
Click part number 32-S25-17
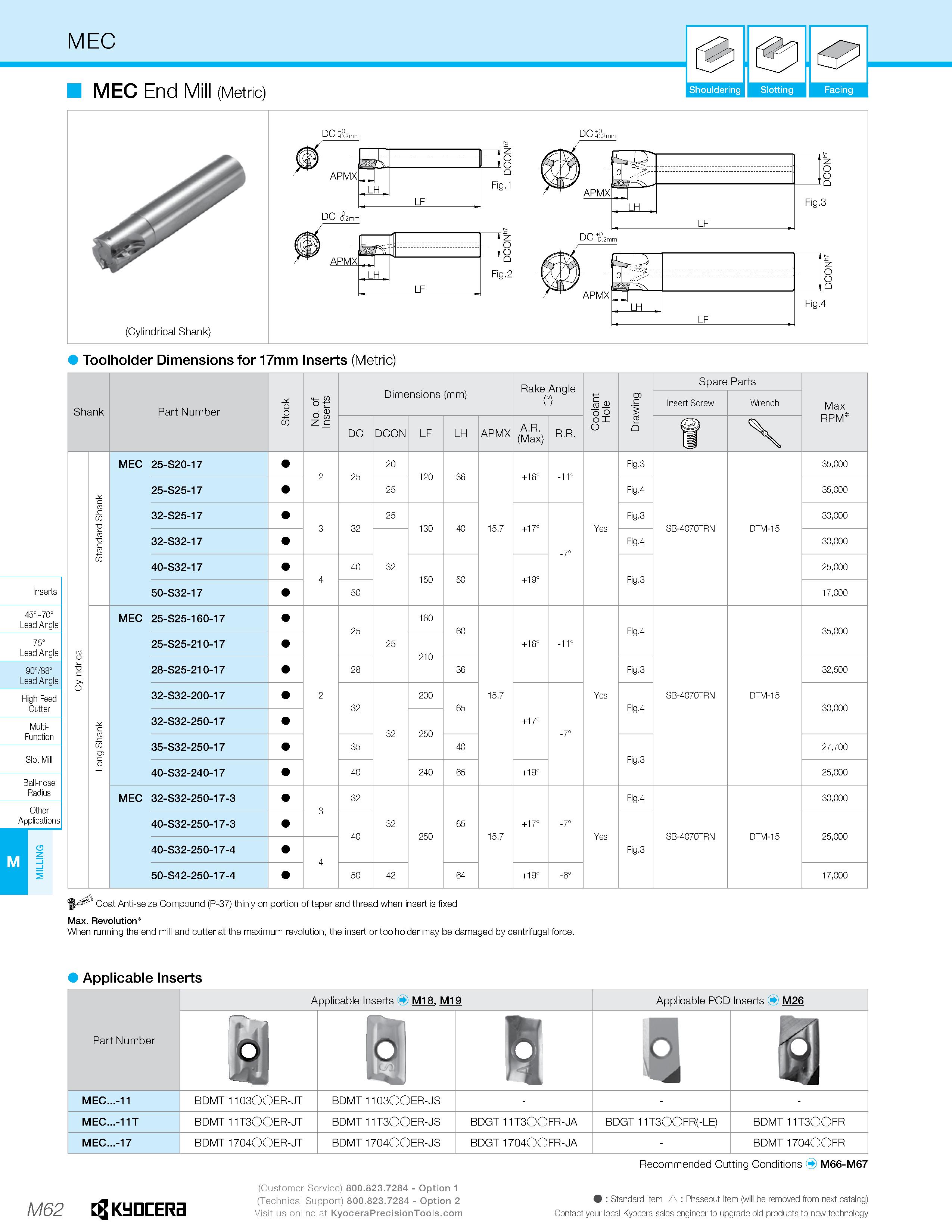tap(177, 516)
